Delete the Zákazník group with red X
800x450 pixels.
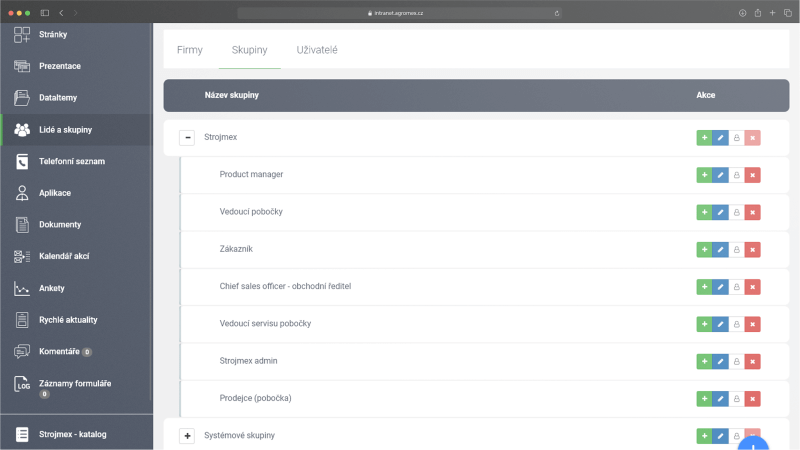752,249
